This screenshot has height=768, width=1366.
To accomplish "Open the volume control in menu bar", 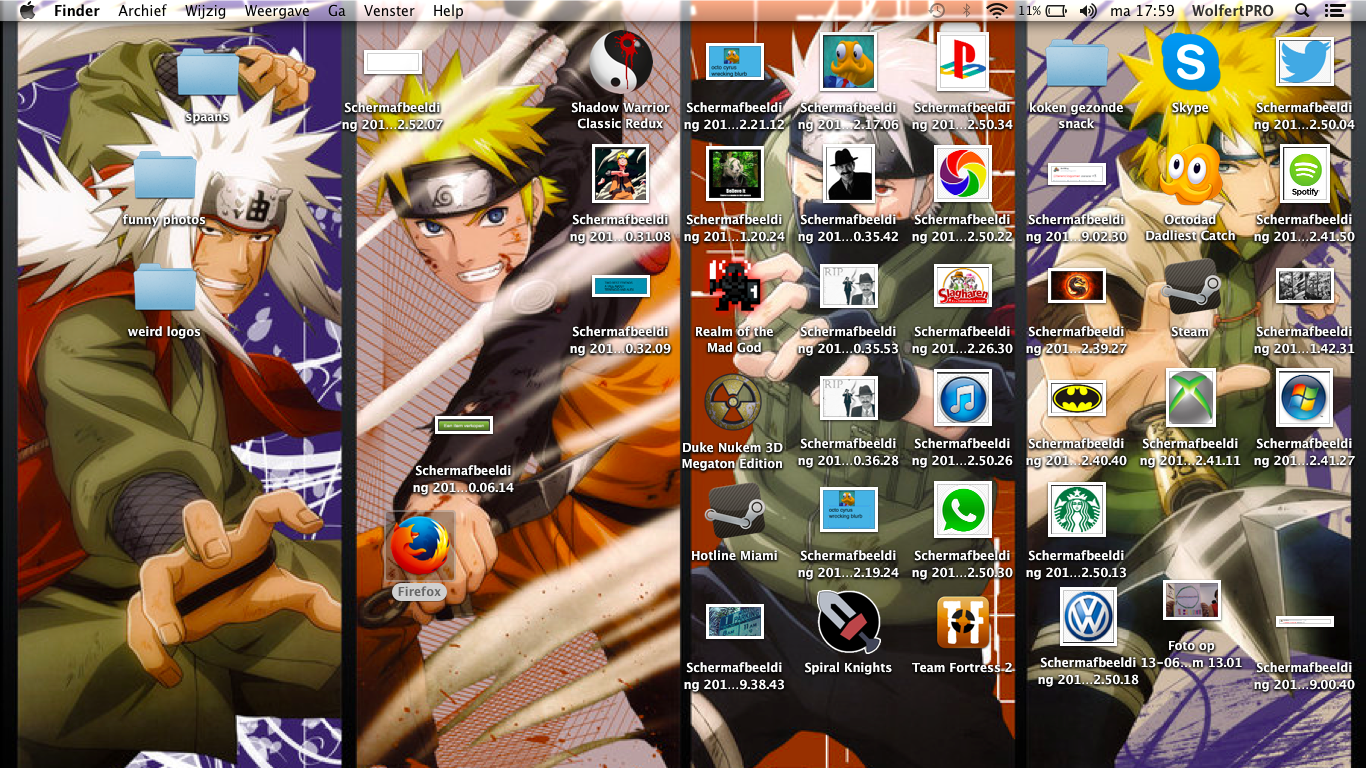I will pyautogui.click(x=1088, y=11).
